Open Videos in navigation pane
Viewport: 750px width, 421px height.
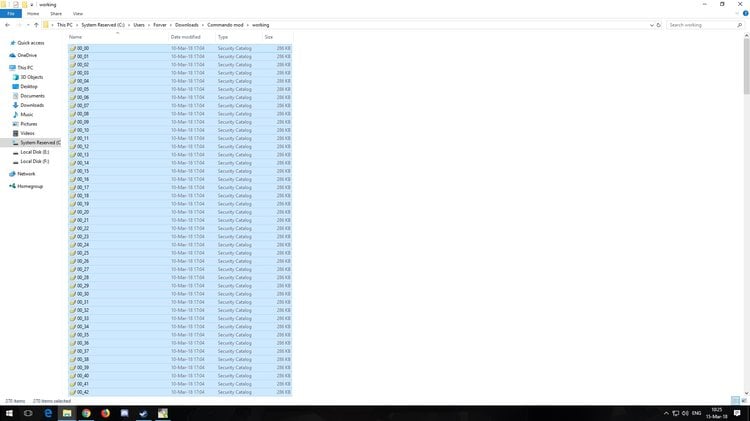(x=27, y=133)
